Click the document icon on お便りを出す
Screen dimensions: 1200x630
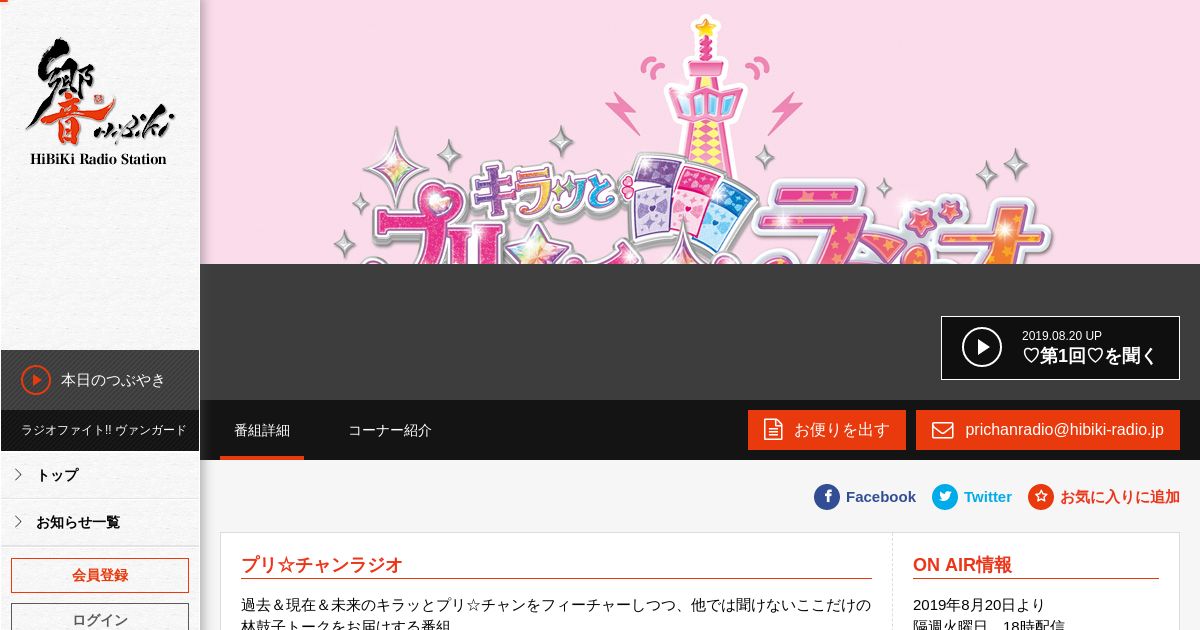point(773,430)
